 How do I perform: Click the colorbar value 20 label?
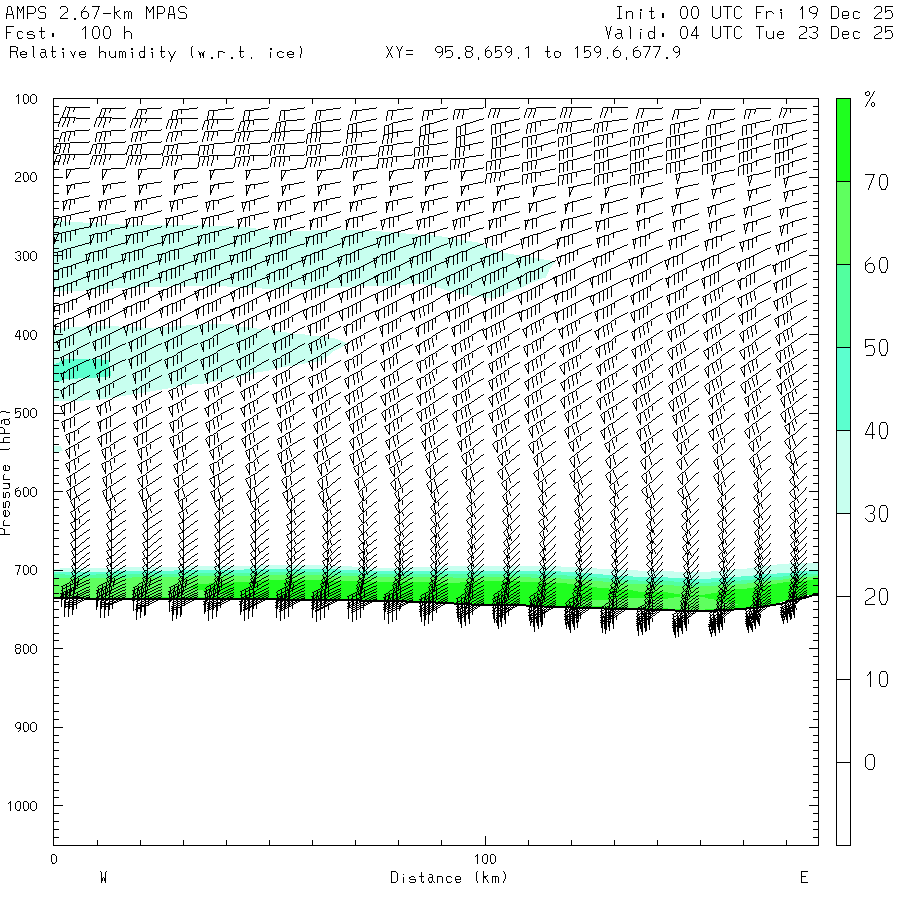click(x=876, y=597)
